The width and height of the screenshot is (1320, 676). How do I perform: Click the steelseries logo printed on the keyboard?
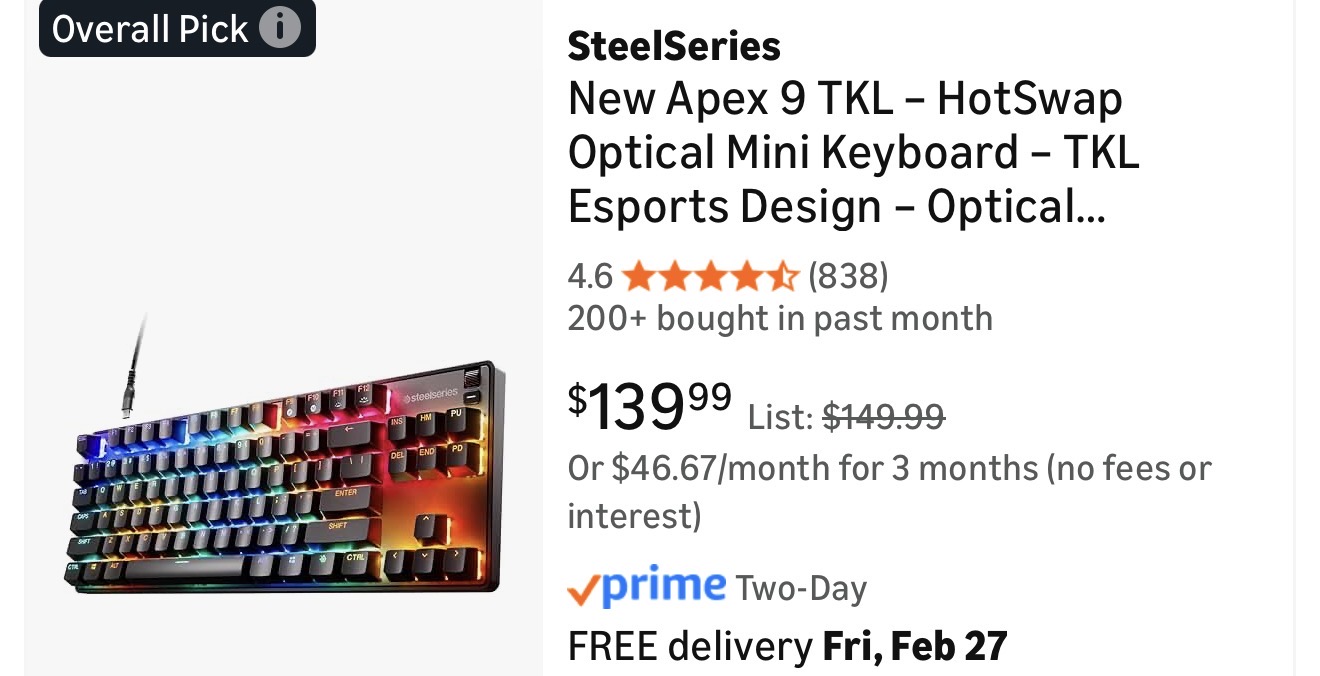429,397
